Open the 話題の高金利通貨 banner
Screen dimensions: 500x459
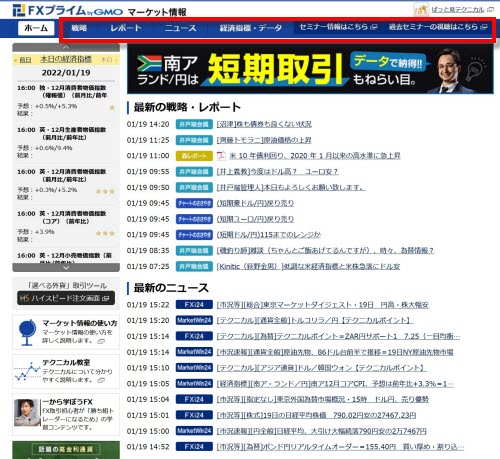pos(66,450)
